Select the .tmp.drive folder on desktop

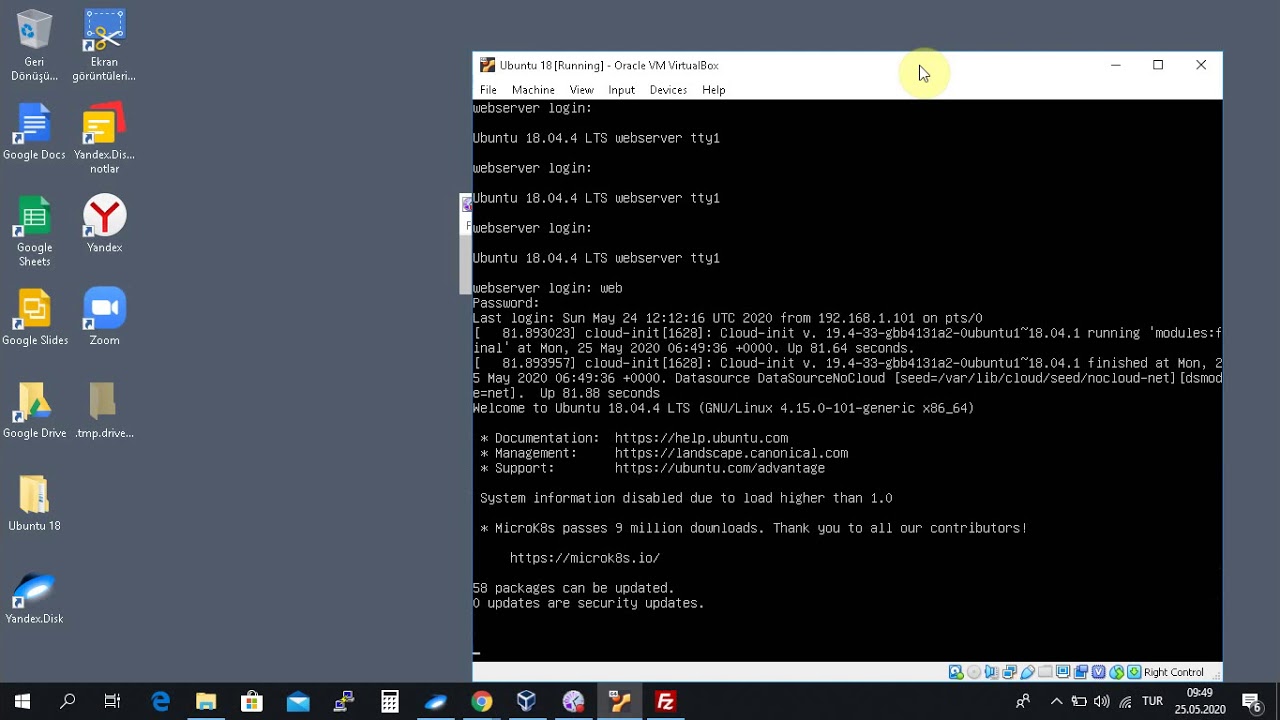[104, 411]
